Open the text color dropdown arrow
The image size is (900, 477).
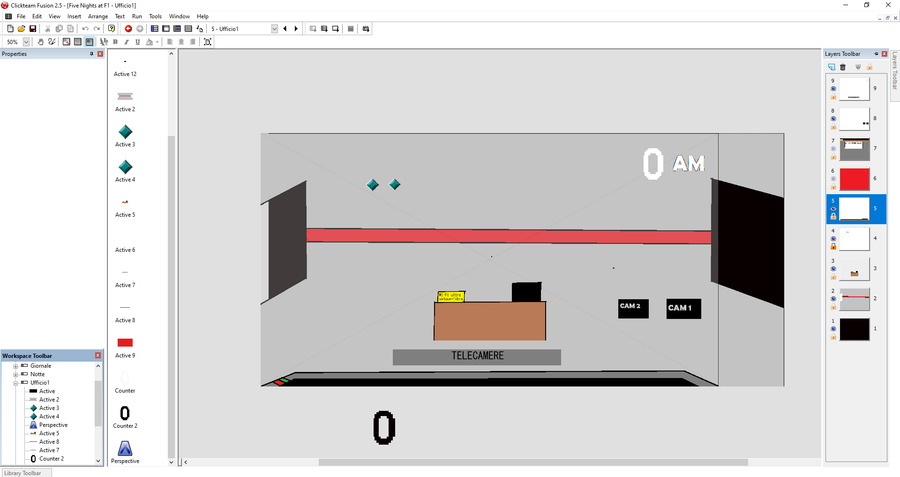coord(157,42)
